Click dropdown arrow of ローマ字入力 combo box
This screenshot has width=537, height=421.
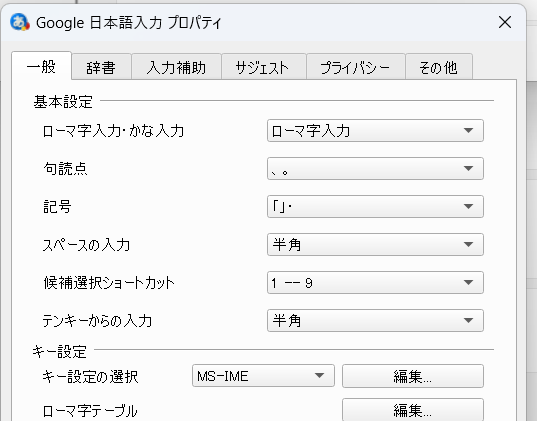click(x=468, y=131)
